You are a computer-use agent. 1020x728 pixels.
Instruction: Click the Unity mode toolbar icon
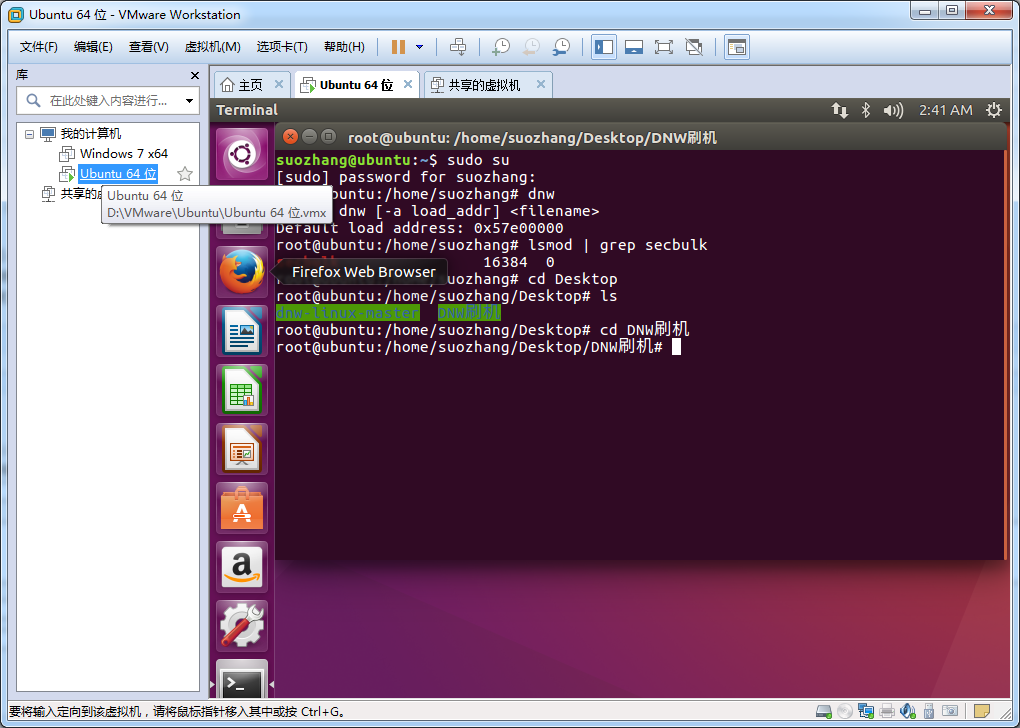coord(694,47)
